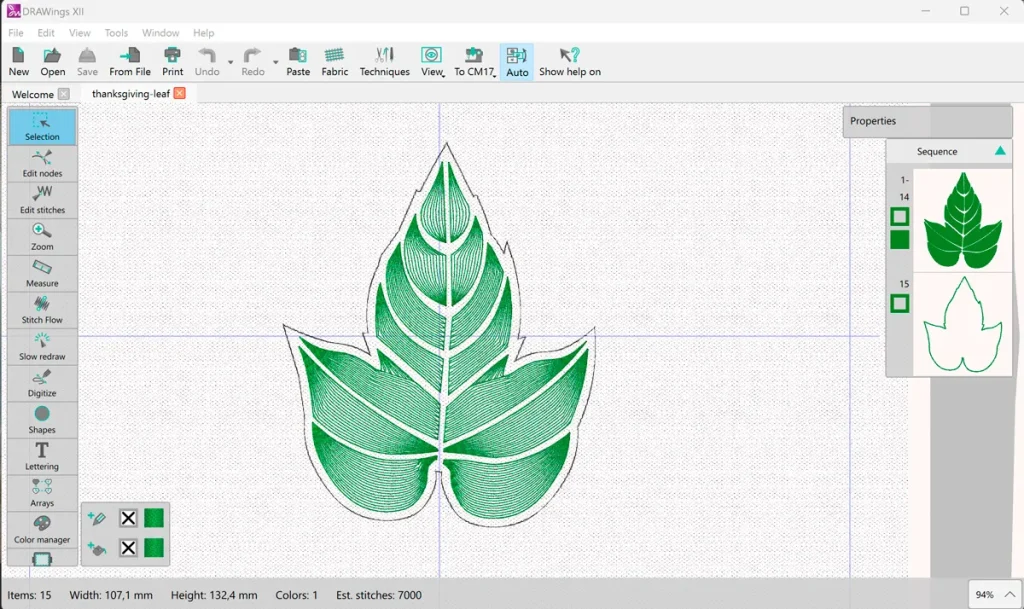Click the fill bucket color icon
The width and height of the screenshot is (1024, 609).
pos(97,548)
